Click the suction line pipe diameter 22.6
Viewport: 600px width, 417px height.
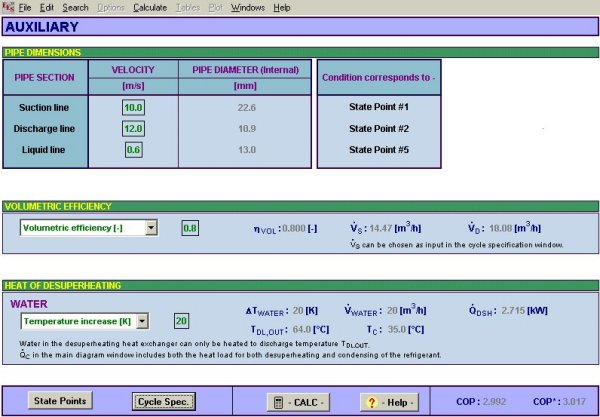click(x=246, y=108)
